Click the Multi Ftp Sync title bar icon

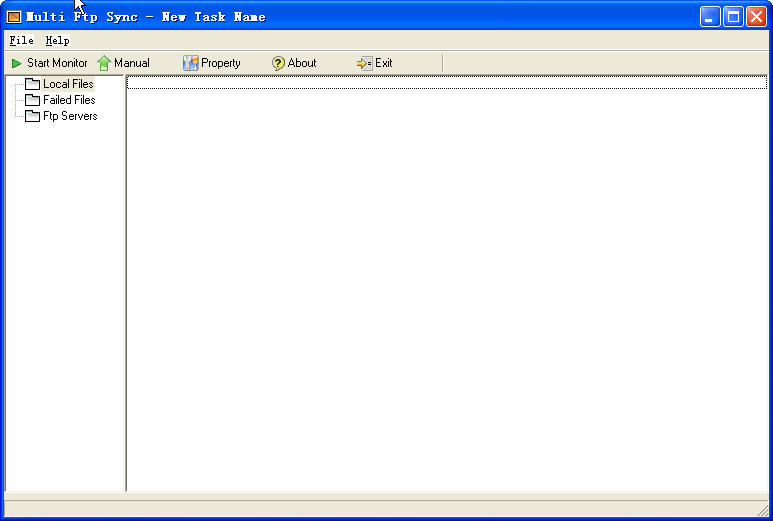click(x=14, y=17)
